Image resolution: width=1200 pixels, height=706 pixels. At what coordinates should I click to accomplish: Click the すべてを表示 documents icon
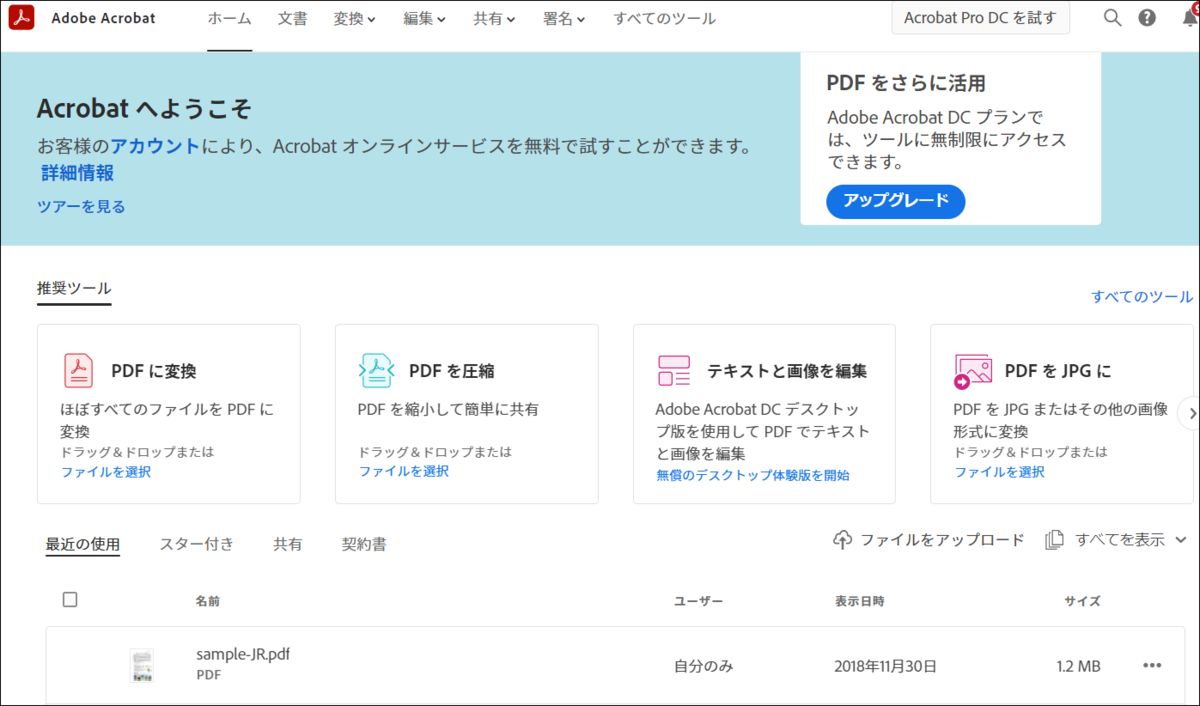point(1054,540)
